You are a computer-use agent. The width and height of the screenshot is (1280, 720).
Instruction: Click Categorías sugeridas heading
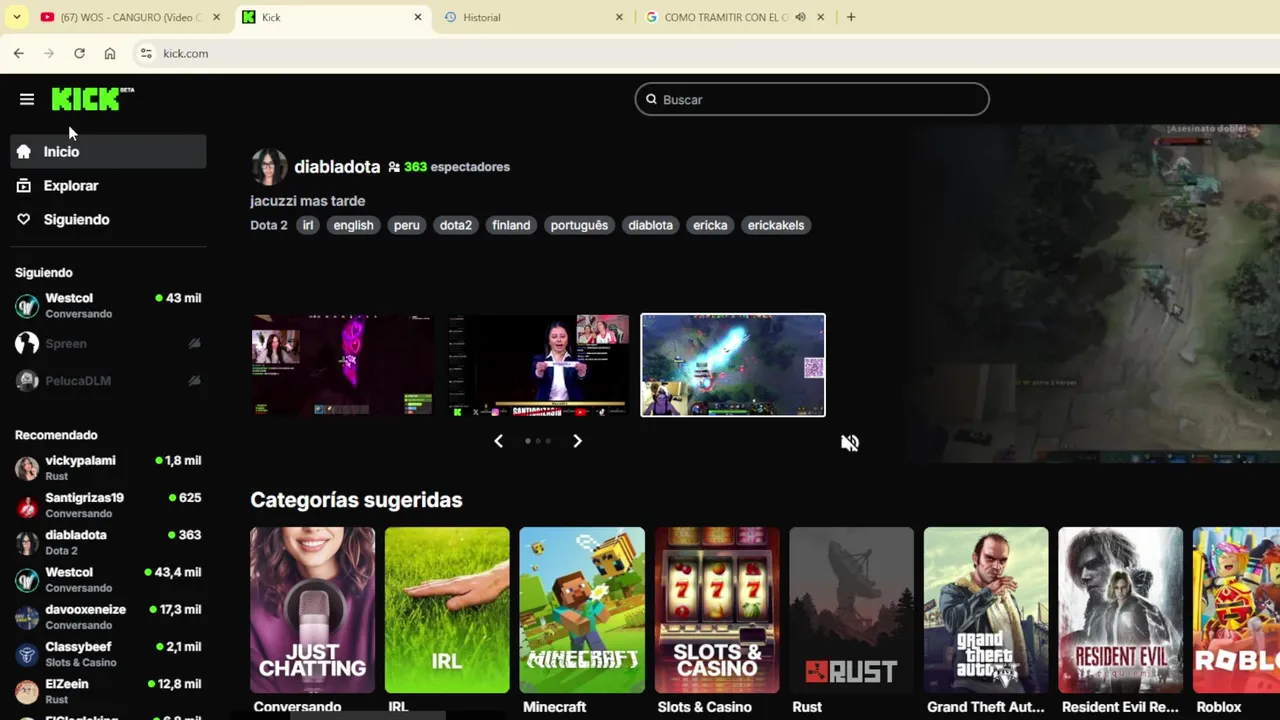click(356, 500)
